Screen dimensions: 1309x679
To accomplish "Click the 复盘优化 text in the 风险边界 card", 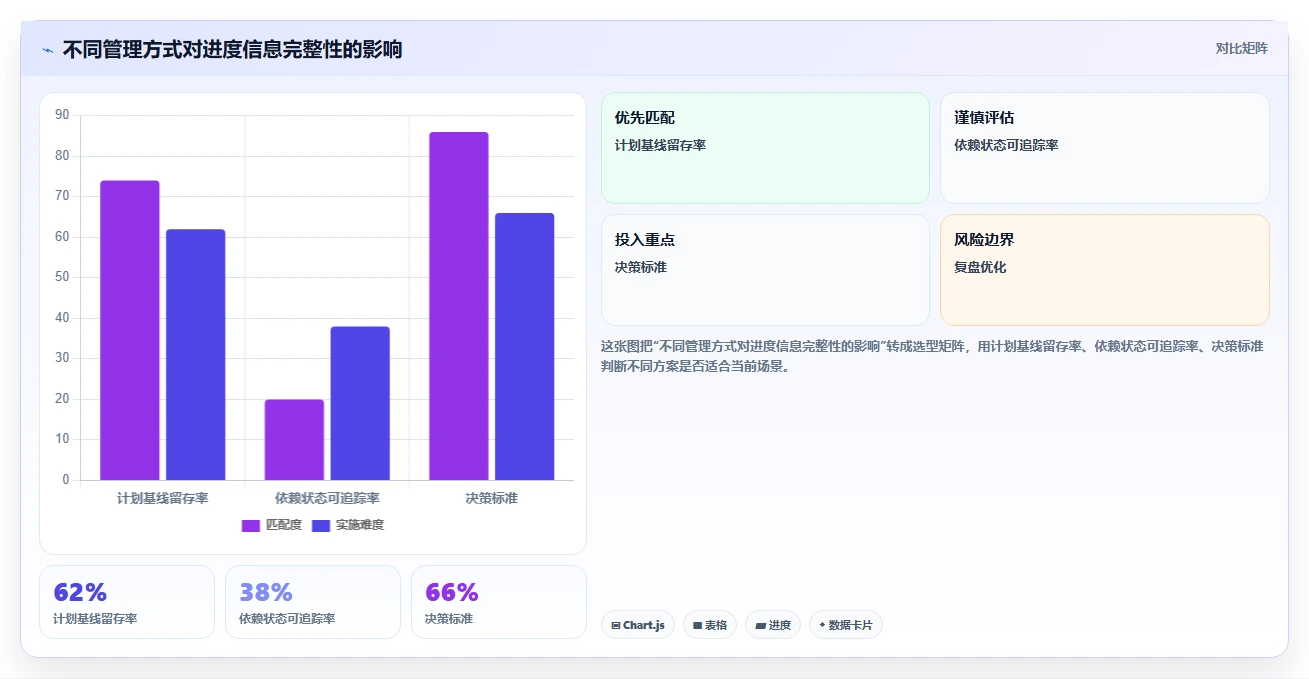I will click(x=981, y=267).
